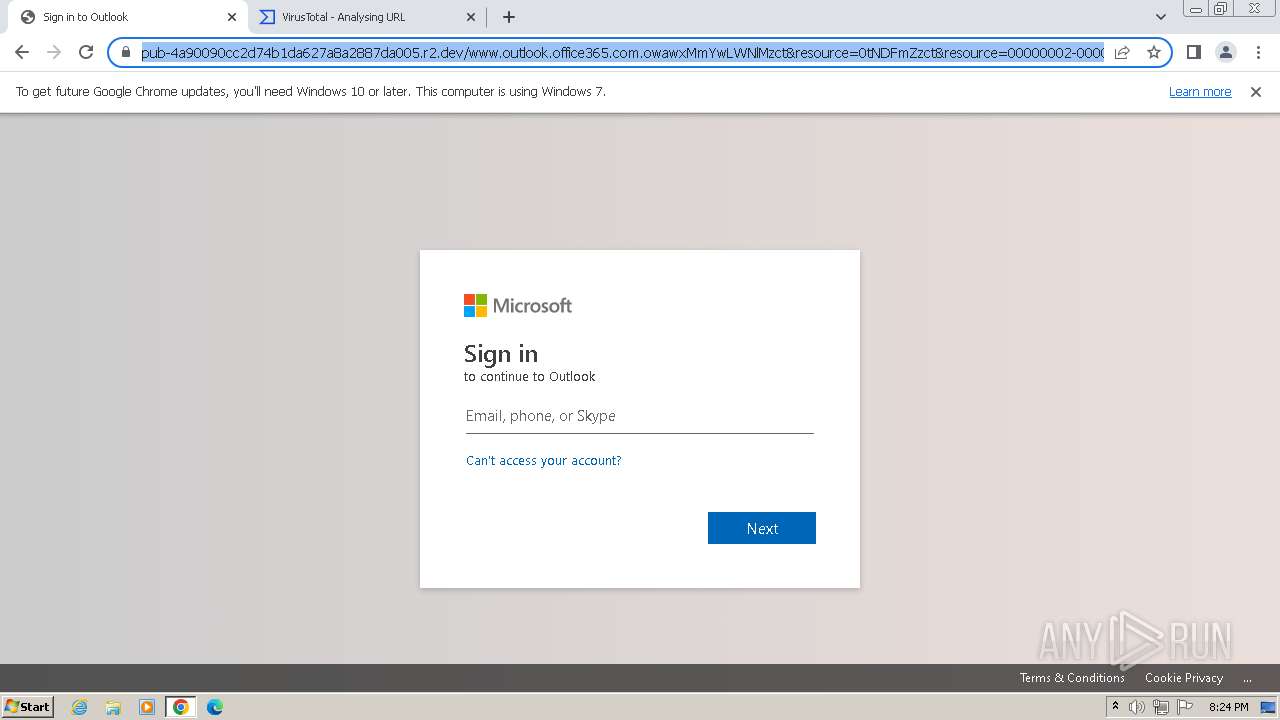The width and height of the screenshot is (1280, 720).
Task: Open File Explorer from taskbar
Action: click(113, 707)
